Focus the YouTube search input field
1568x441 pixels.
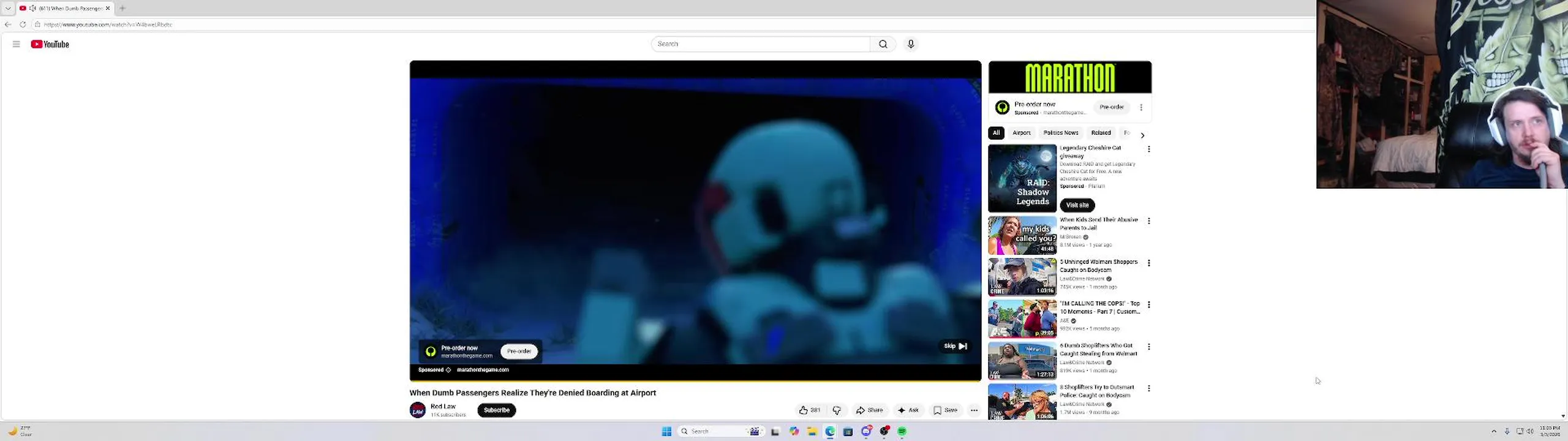coord(761,44)
